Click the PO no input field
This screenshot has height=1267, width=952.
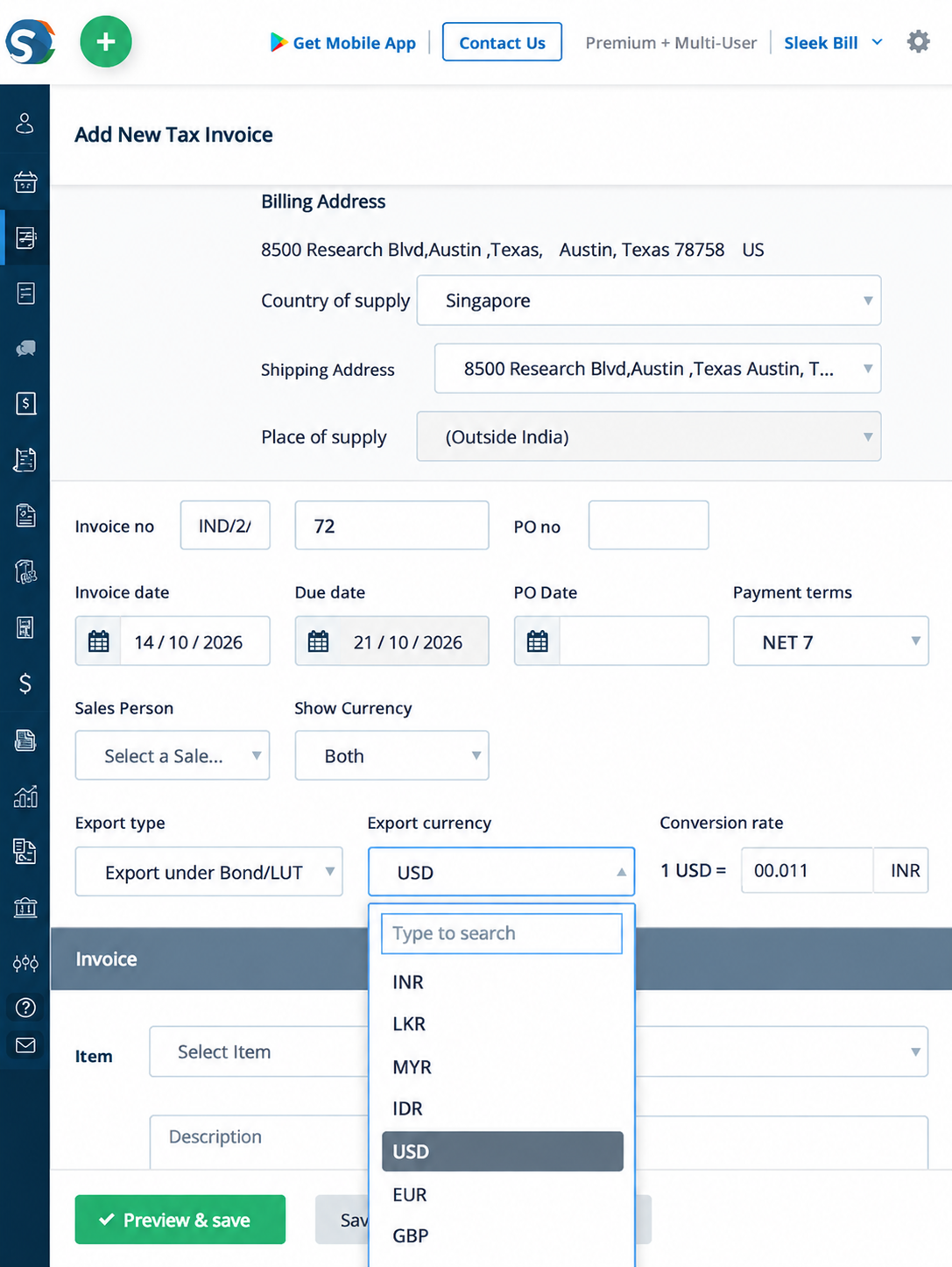pos(648,526)
